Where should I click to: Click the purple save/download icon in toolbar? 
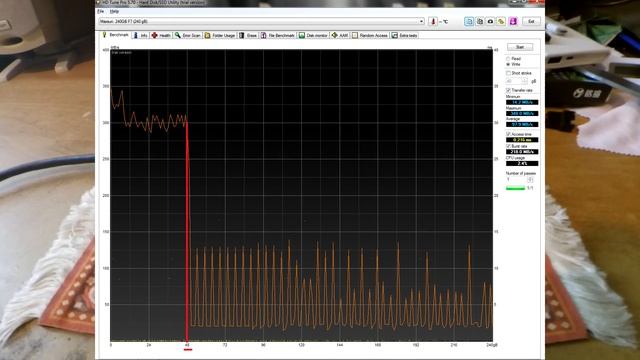tap(513, 21)
